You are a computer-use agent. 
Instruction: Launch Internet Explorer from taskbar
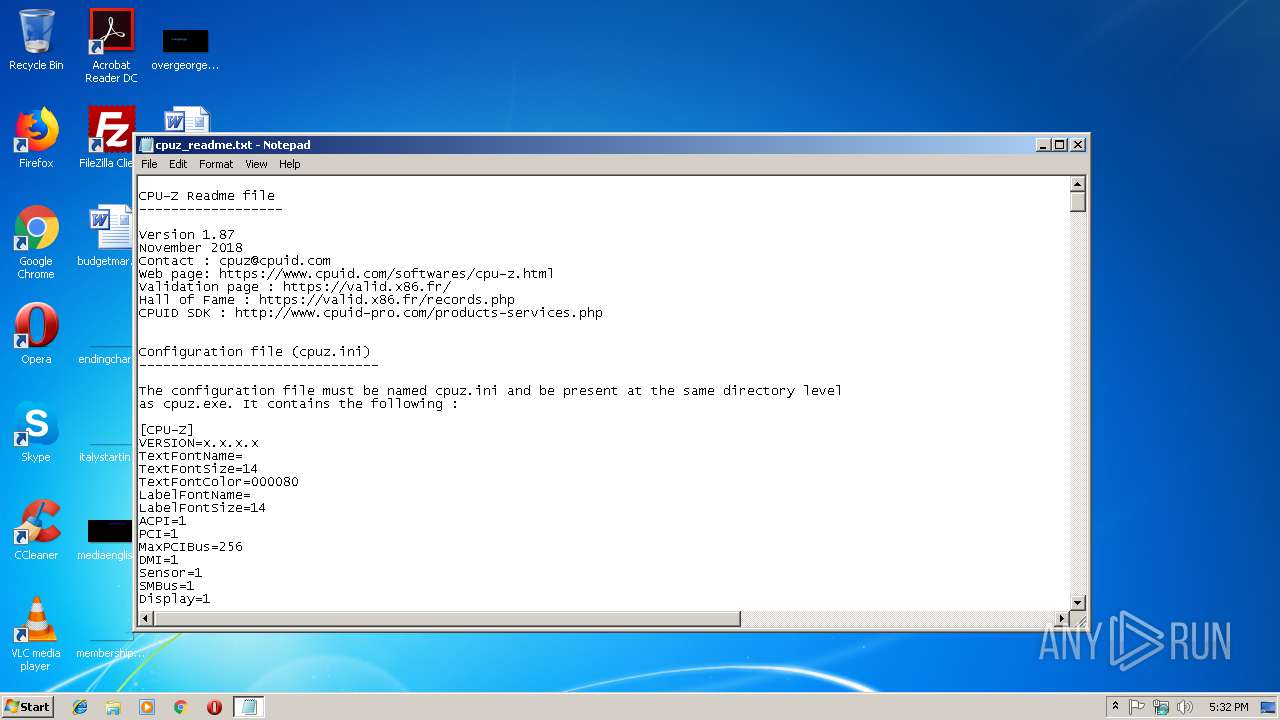[x=80, y=707]
